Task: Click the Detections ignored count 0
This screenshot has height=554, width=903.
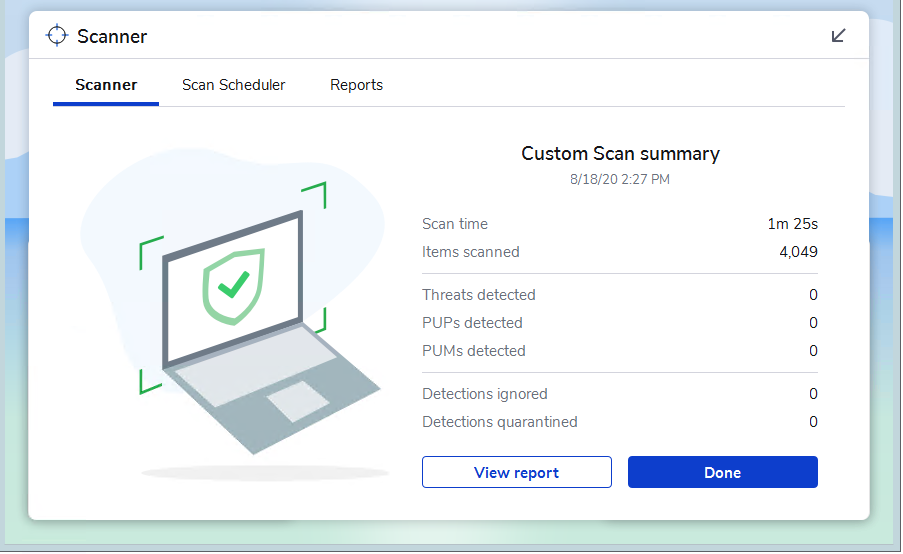Action: tap(813, 394)
